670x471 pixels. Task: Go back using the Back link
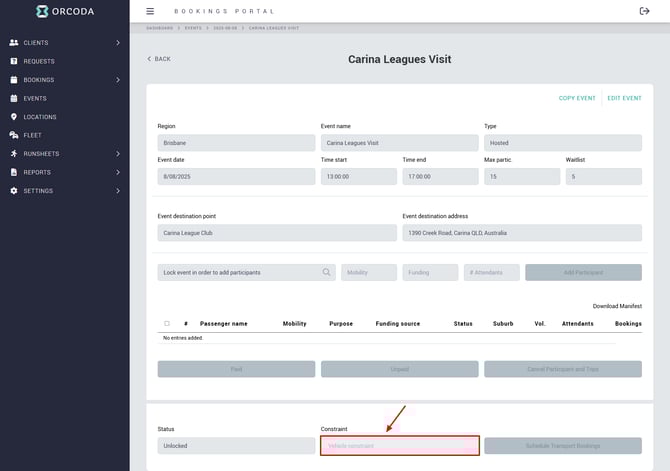pos(159,59)
